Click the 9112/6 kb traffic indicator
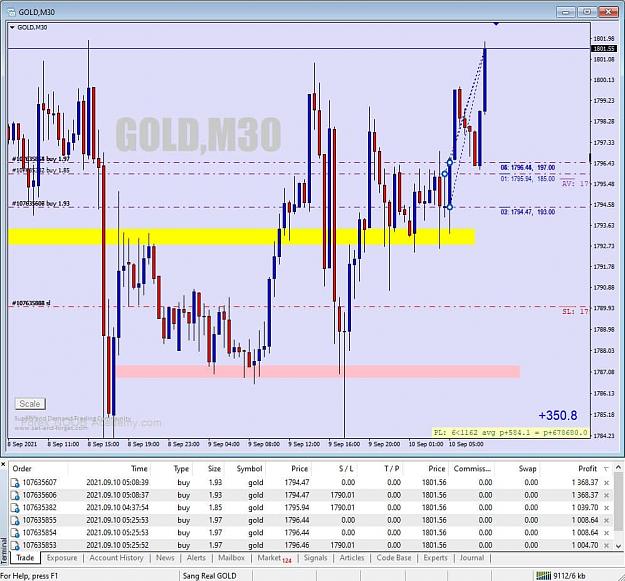This screenshot has width=625, height=581. click(x=569, y=576)
